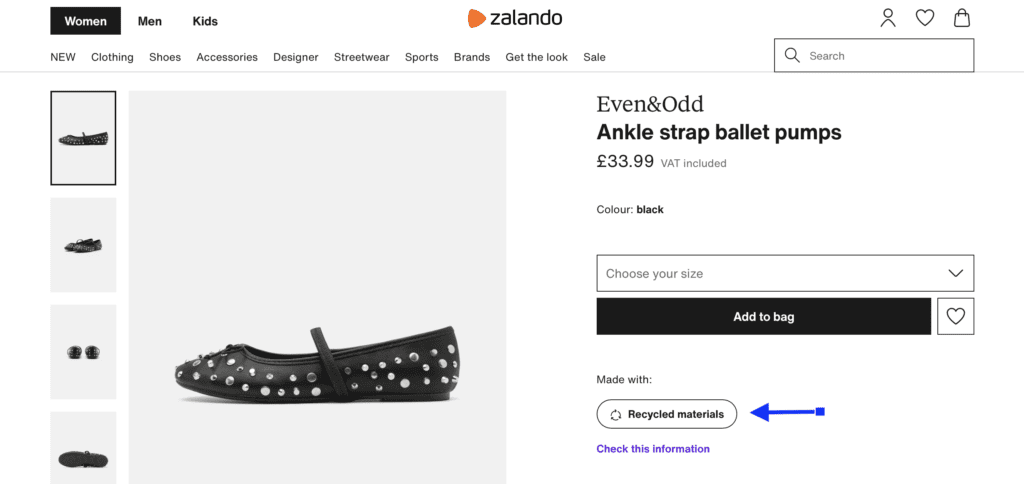Image resolution: width=1024 pixels, height=484 pixels.
Task: Go to the Sale section
Action: click(594, 57)
